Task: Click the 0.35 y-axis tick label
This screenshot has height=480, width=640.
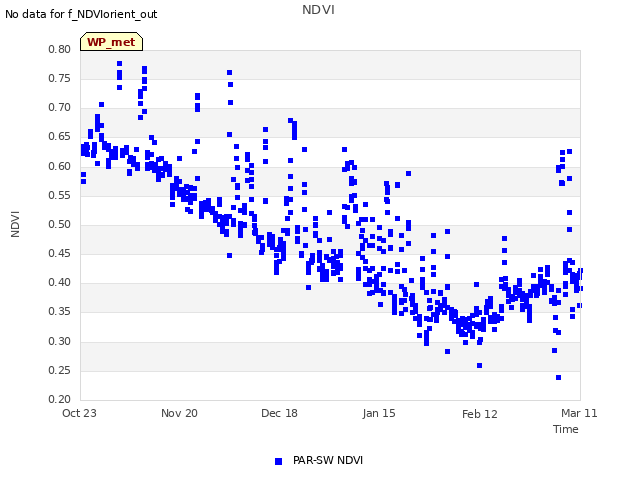Action: click(60, 311)
